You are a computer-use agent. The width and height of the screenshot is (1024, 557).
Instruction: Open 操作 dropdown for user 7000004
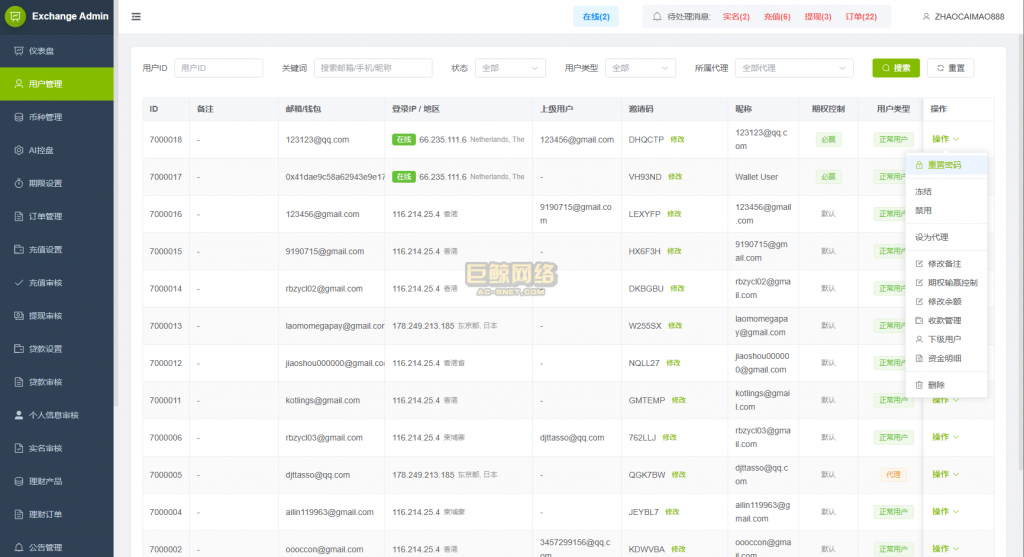point(945,511)
